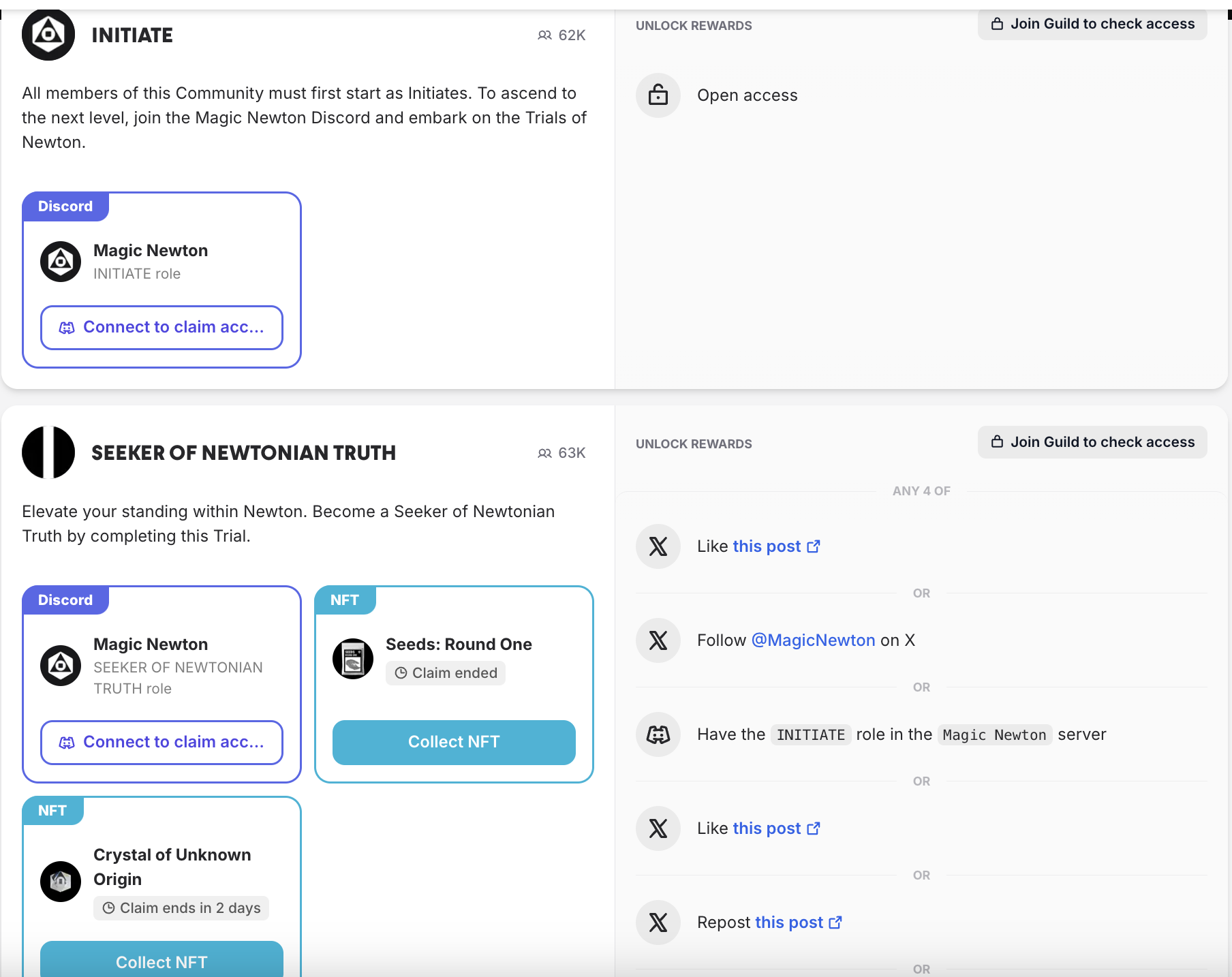1232x977 pixels.
Task: Click the Open access unlocked padlock icon
Action: click(658, 95)
